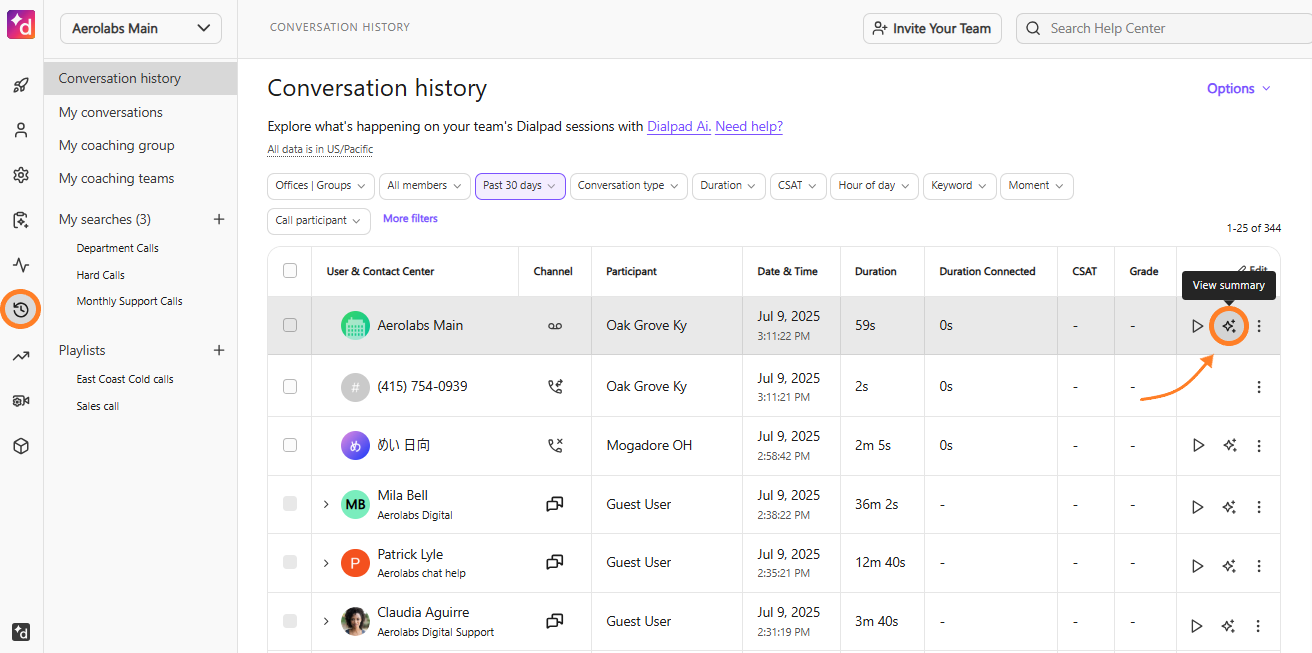The height and width of the screenshot is (653, 1312).
Task: Play Claudia Aguirre's conversation recording
Action: [1198, 626]
